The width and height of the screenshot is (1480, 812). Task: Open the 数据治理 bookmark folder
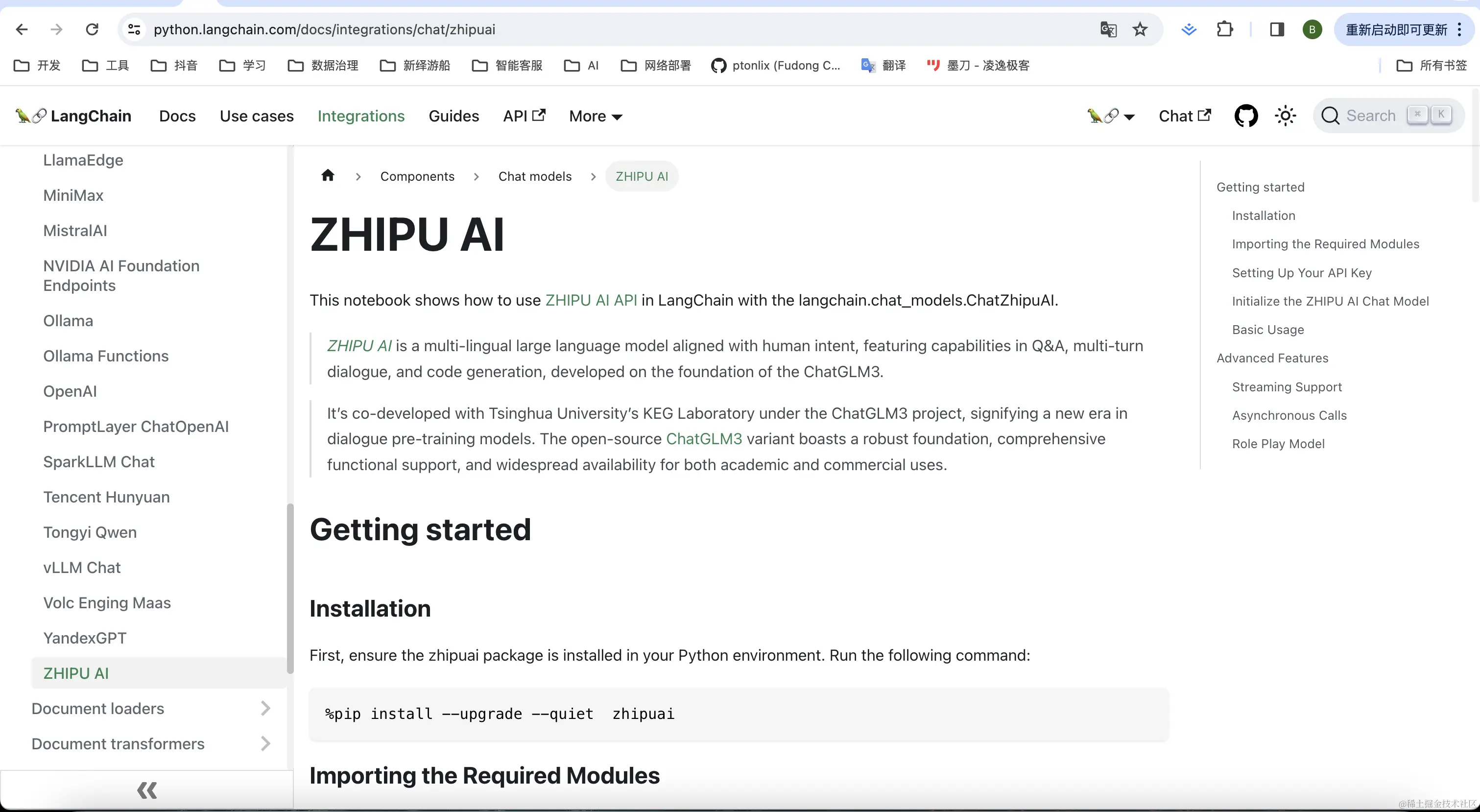(x=323, y=66)
